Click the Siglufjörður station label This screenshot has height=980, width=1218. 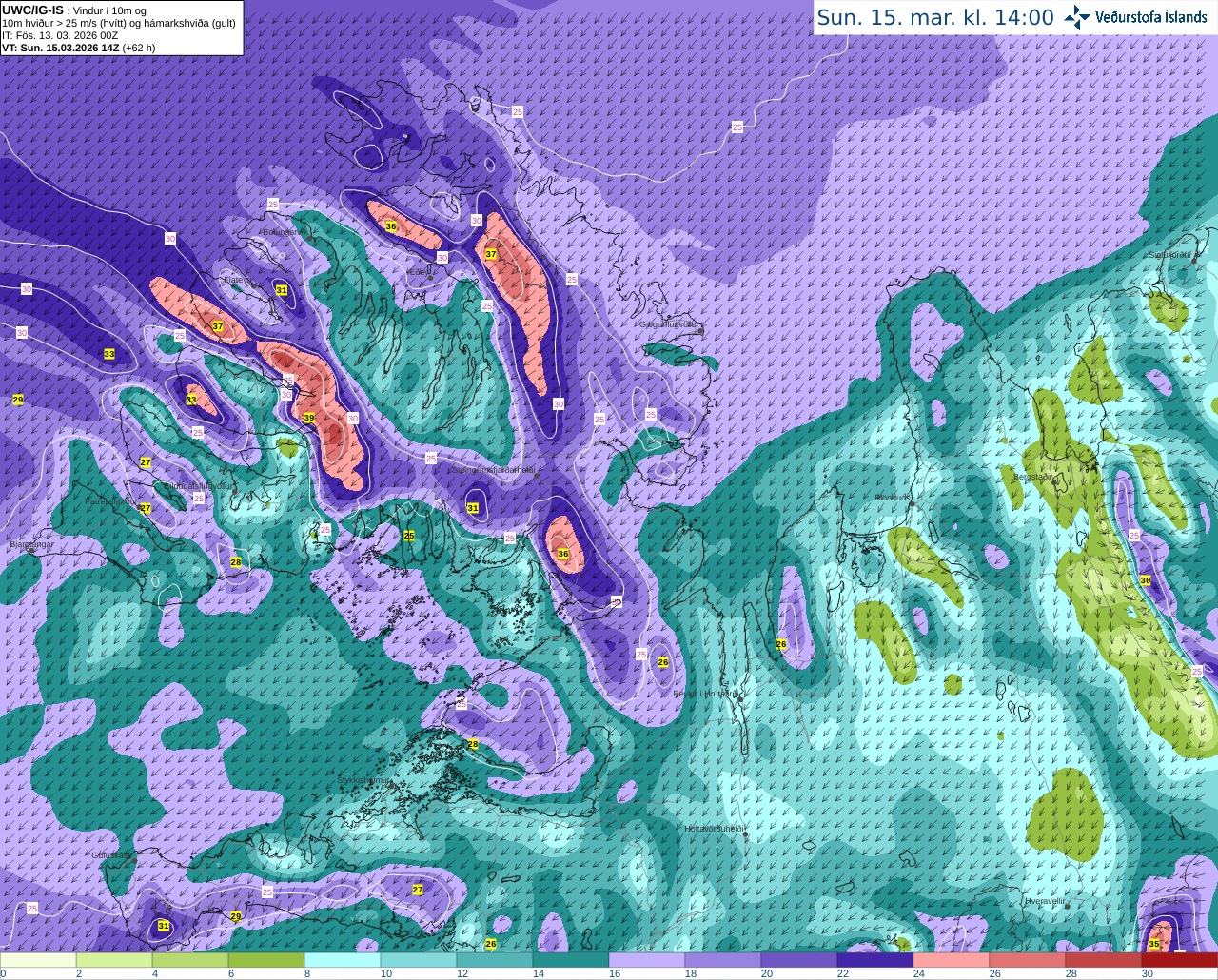click(x=1169, y=255)
